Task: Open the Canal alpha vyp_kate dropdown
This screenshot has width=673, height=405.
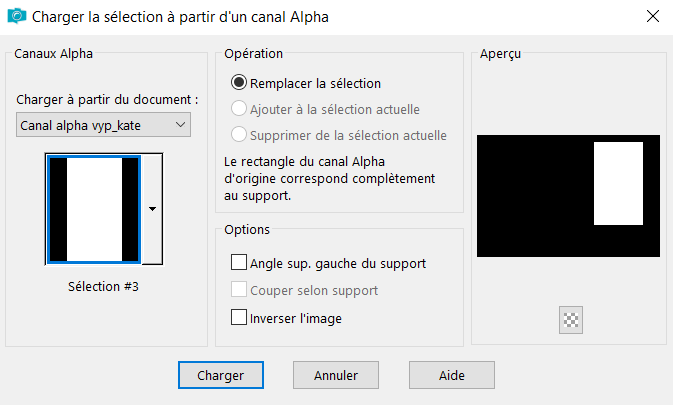Action: tap(103, 125)
